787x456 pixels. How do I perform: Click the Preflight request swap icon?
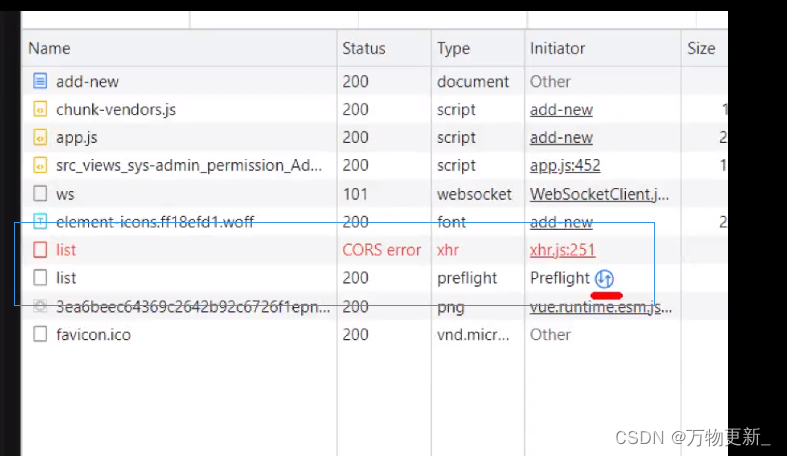coord(604,278)
